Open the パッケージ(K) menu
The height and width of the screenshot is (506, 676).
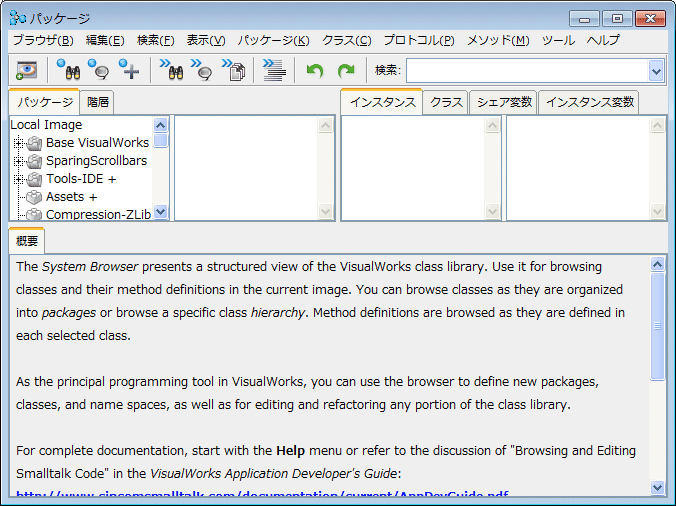[273, 40]
